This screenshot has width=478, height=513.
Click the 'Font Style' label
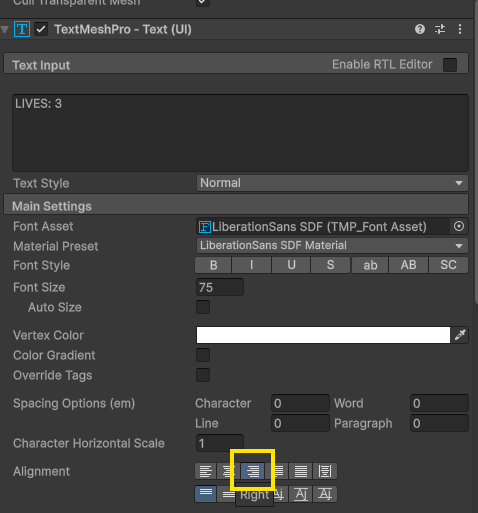[x=41, y=265]
